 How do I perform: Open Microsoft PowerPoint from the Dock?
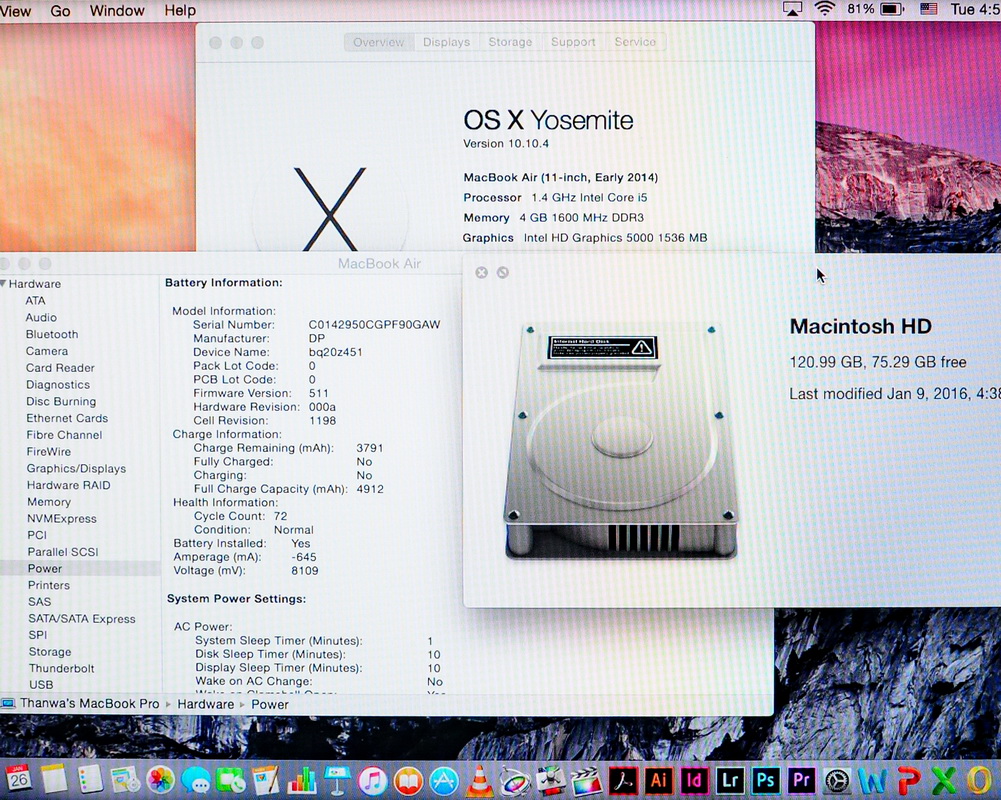click(908, 780)
